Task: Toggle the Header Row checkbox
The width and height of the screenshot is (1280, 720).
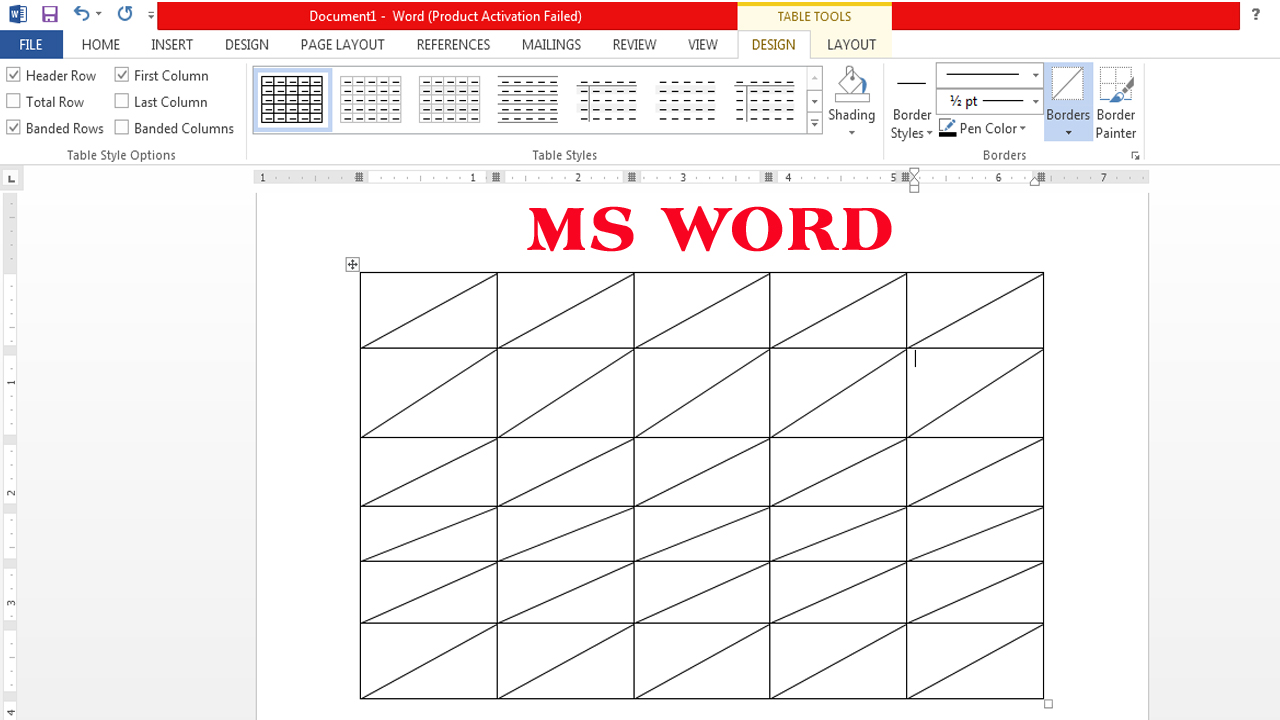Action: [14, 75]
